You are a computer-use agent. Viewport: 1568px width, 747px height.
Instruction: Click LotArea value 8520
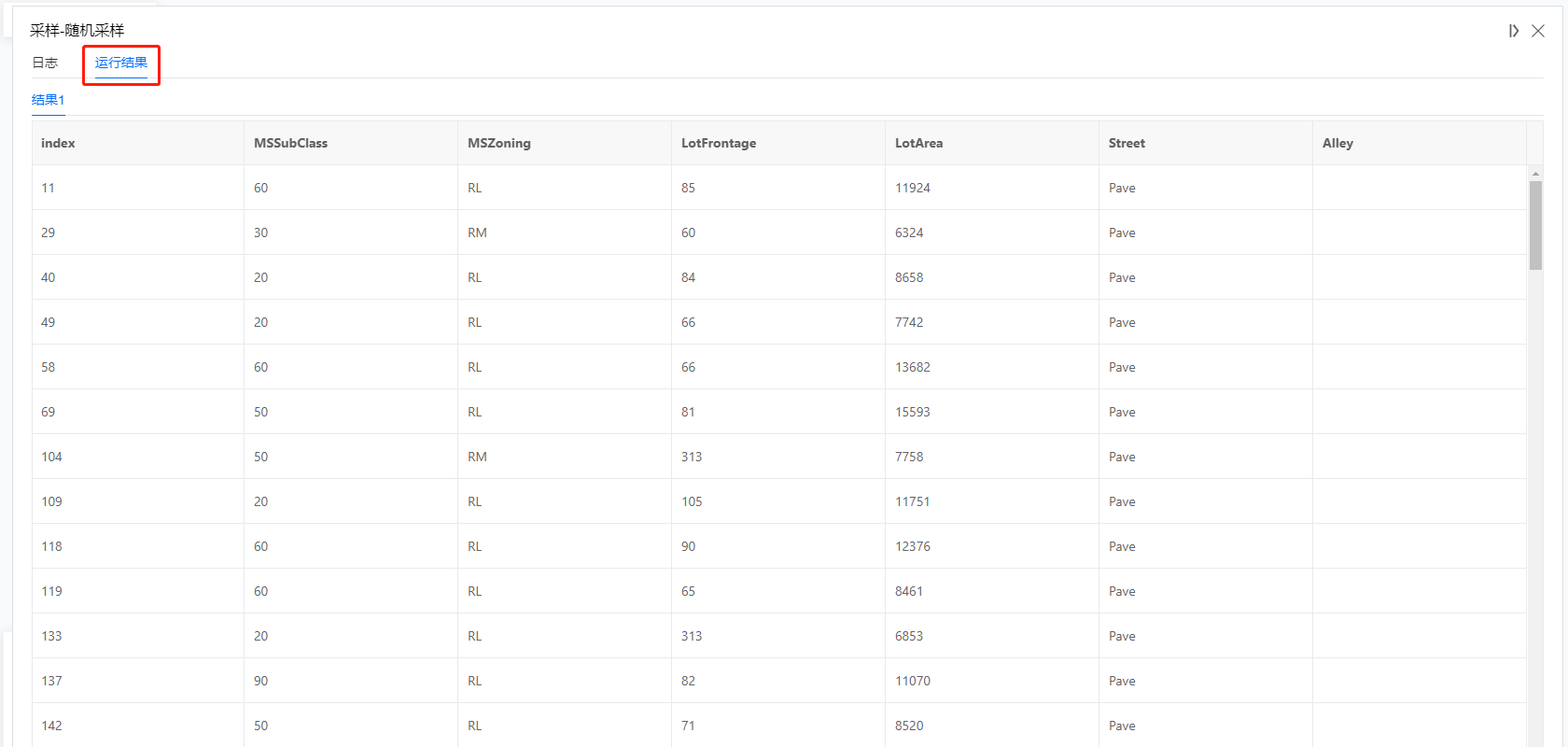coord(909,726)
